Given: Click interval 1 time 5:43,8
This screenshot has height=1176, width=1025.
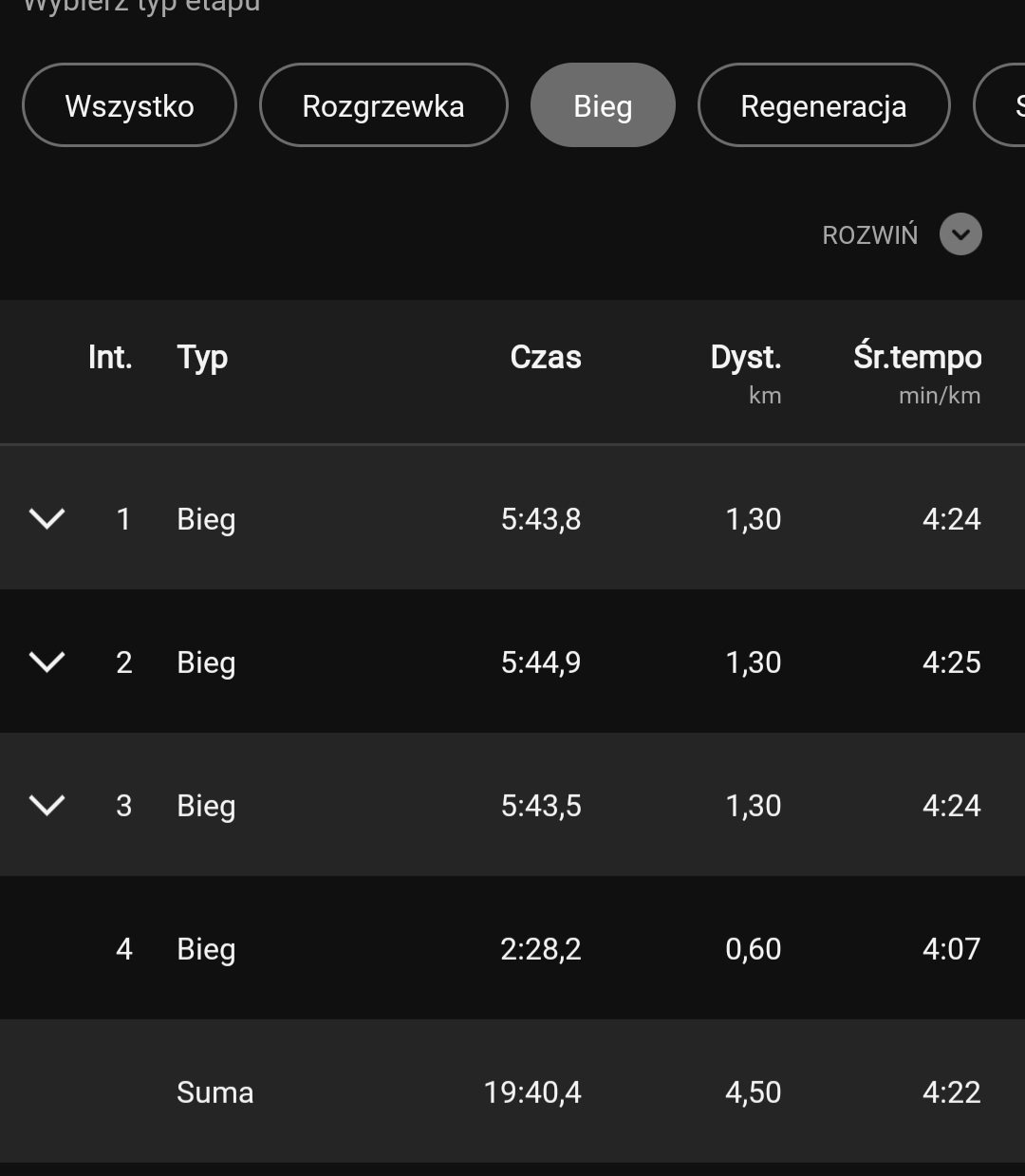Looking at the screenshot, I should click(541, 519).
